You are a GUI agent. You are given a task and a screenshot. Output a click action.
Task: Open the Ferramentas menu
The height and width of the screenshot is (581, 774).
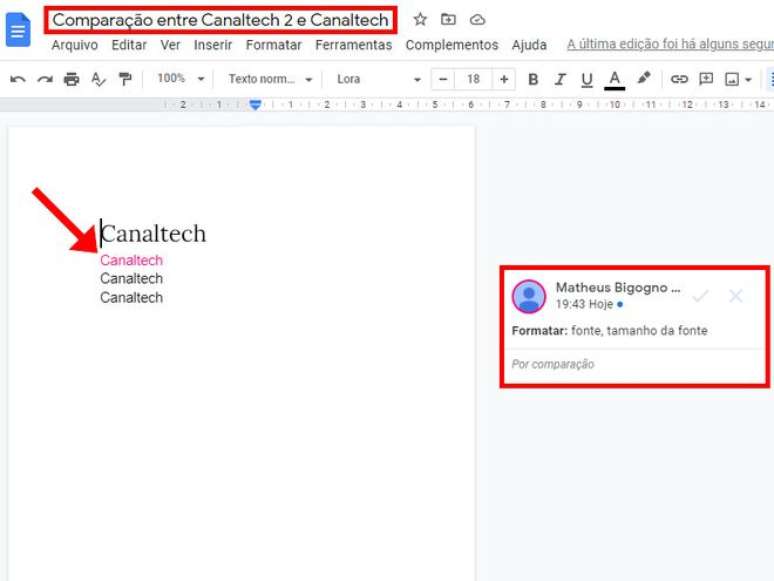pyautogui.click(x=353, y=45)
